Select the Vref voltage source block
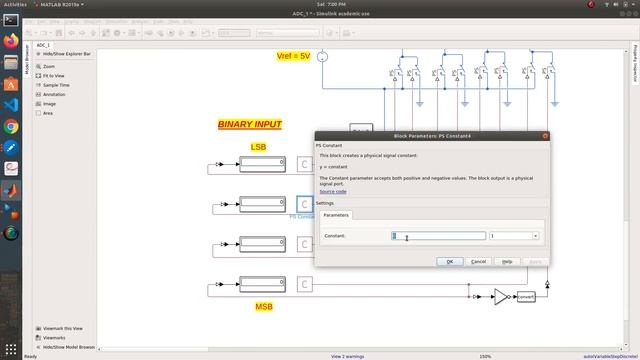Image resolution: width=640 pixels, height=360 pixels. (322, 56)
